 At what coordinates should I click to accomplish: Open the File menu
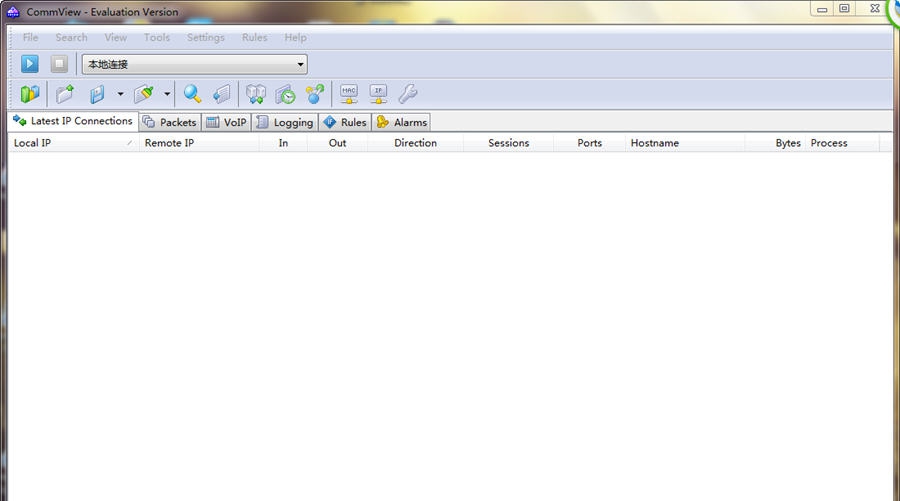pyautogui.click(x=30, y=37)
